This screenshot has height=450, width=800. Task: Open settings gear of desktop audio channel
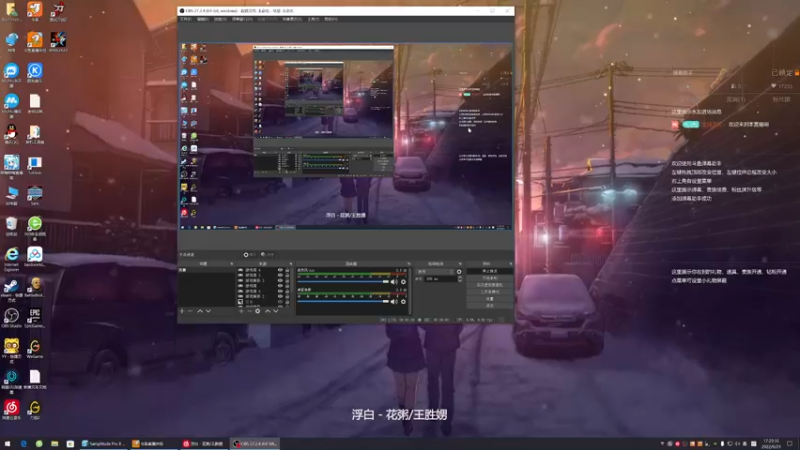click(403, 302)
